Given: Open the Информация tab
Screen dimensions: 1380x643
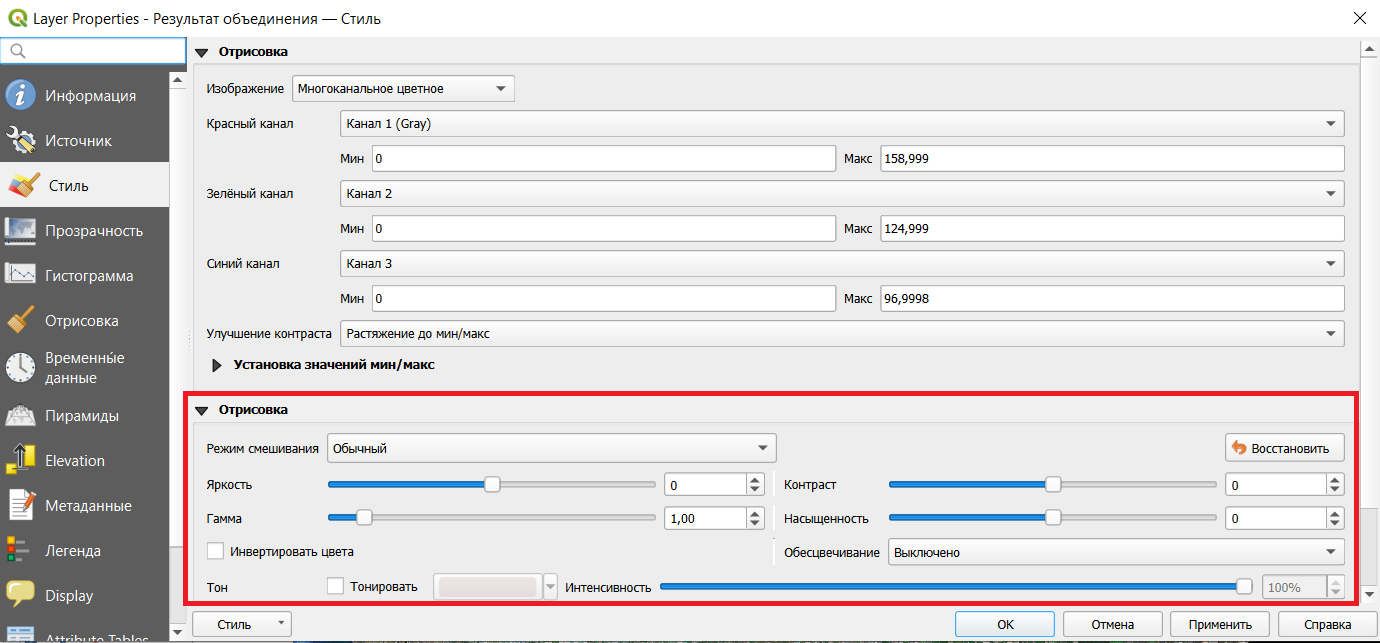Looking at the screenshot, I should 85,96.
